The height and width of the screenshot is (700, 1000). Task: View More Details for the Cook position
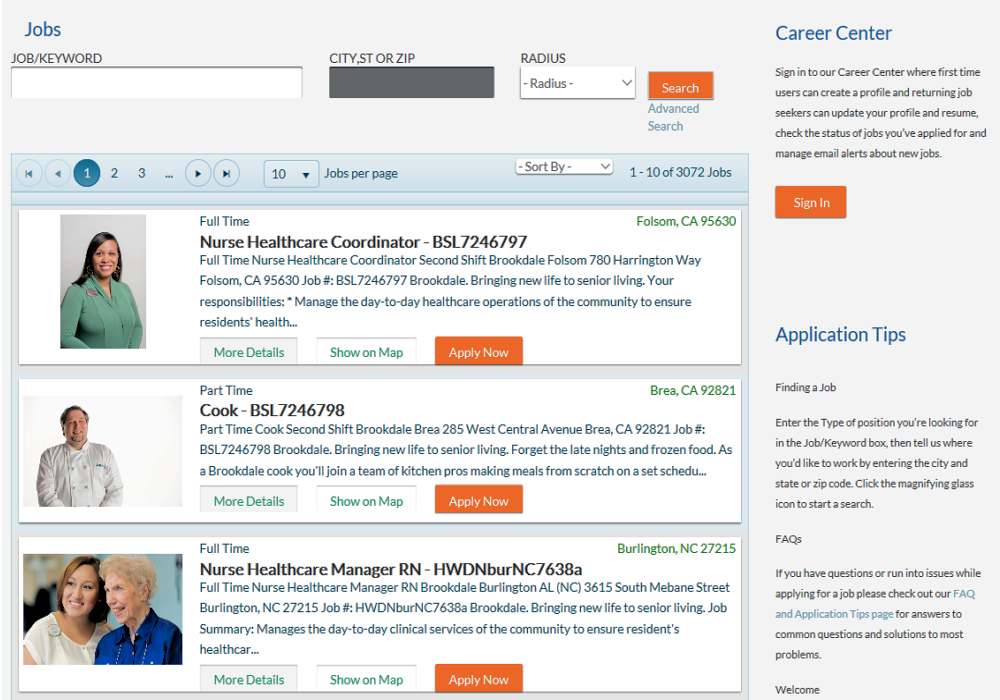point(248,498)
